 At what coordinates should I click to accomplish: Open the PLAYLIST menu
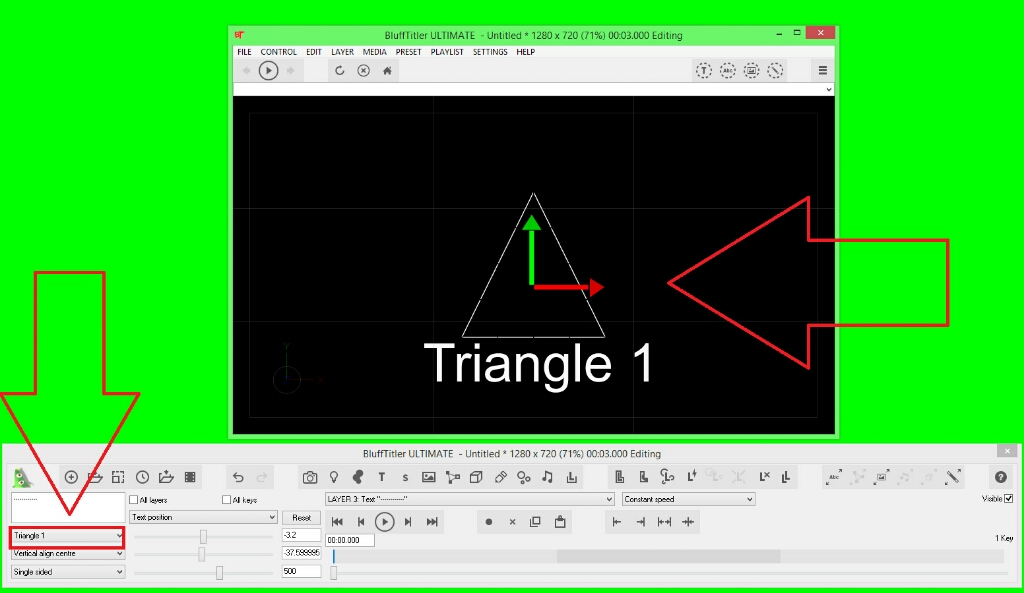coord(447,52)
